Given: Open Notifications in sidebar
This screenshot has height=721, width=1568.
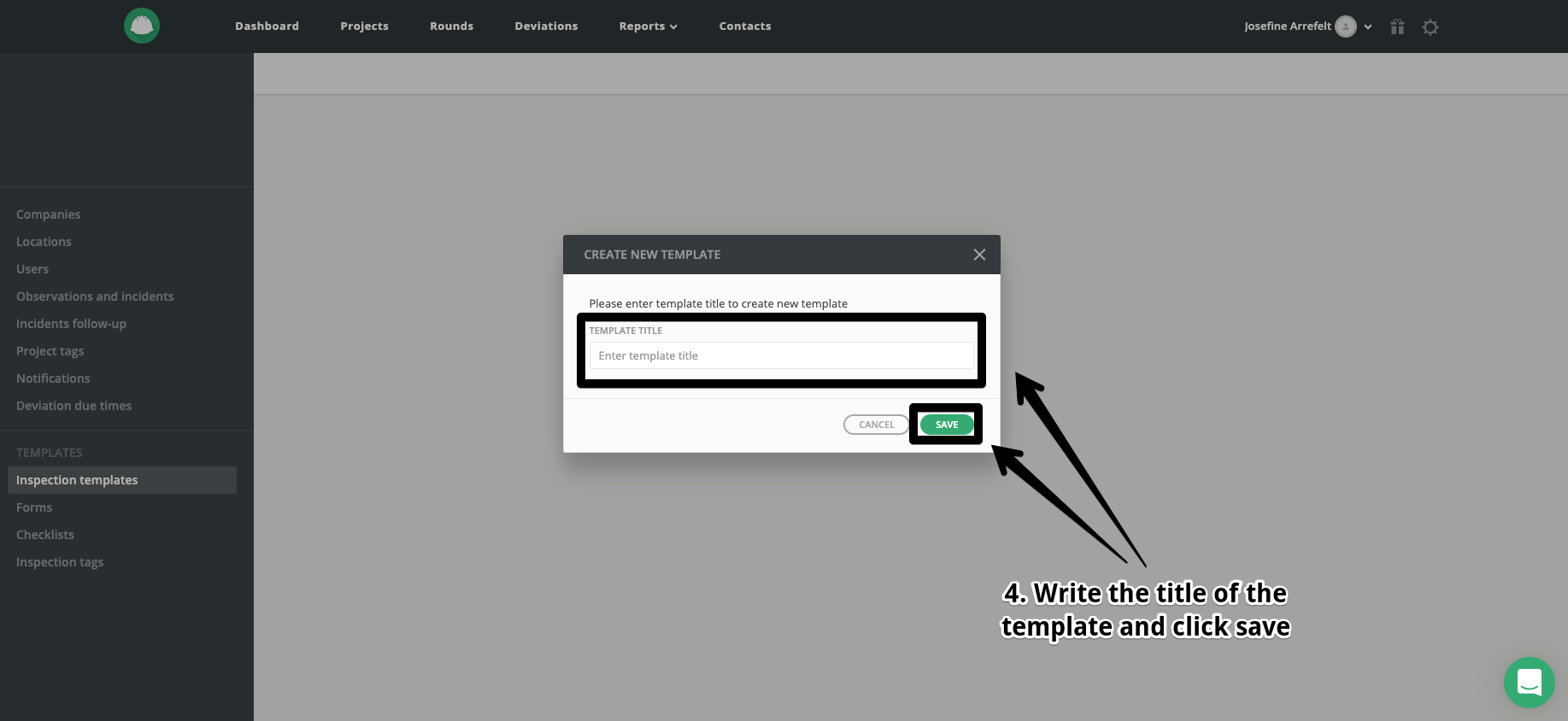Looking at the screenshot, I should [53, 378].
